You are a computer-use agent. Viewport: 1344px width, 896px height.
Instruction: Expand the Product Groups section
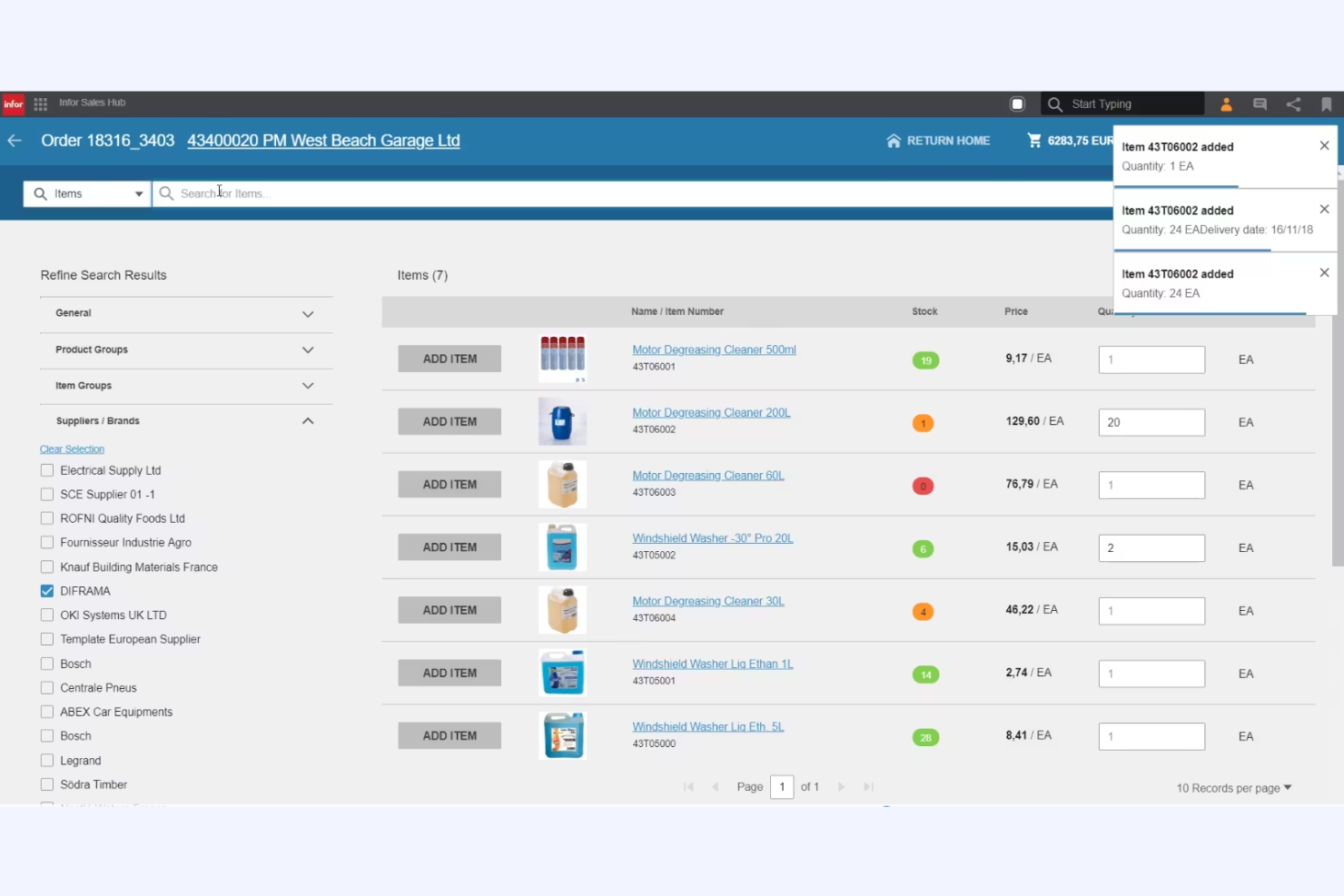point(186,350)
